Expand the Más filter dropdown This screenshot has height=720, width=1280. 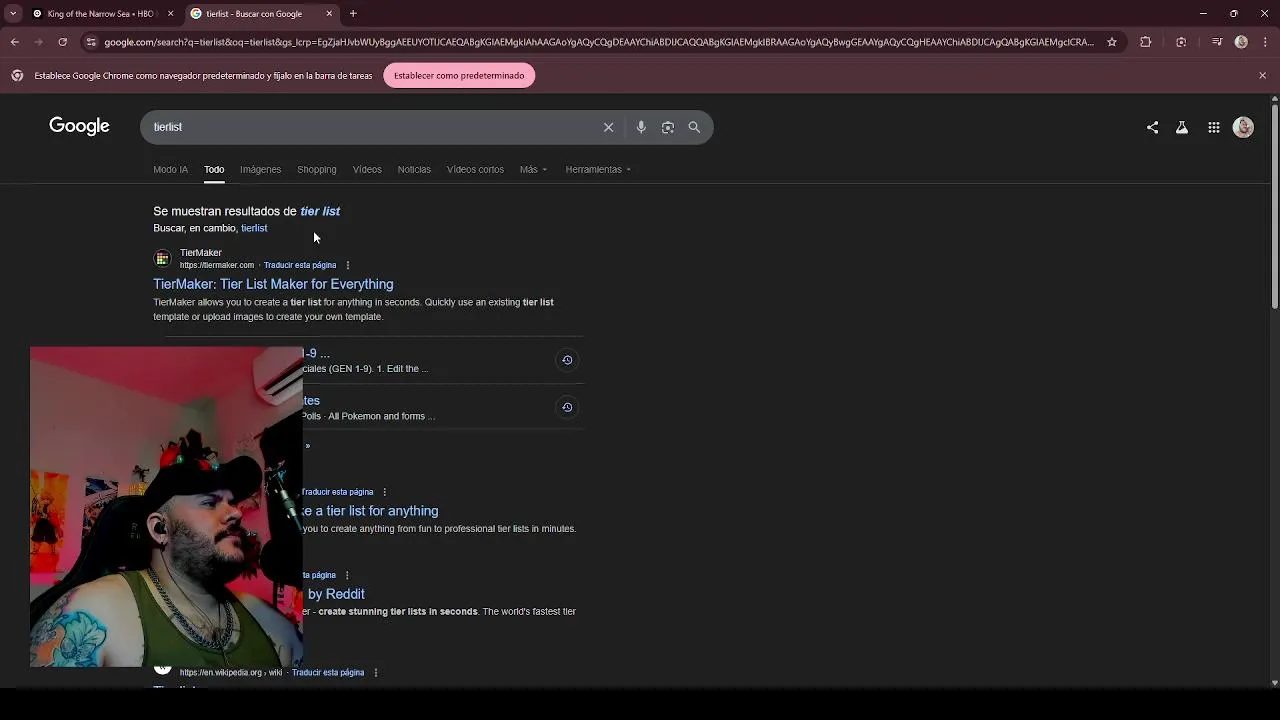533,169
